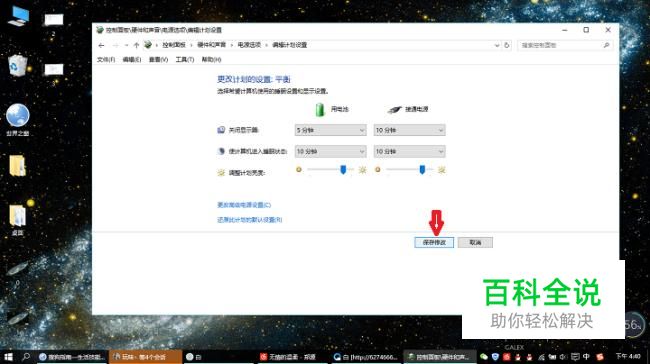Image resolution: width=650 pixels, height=364 pixels.
Task: Open the 帮助(H) menu
Action: [x=211, y=60]
